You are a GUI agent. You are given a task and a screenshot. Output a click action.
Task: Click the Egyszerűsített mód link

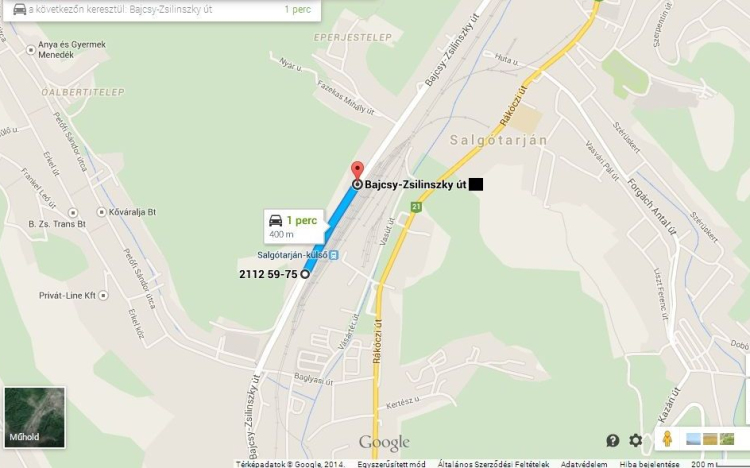click(391, 464)
